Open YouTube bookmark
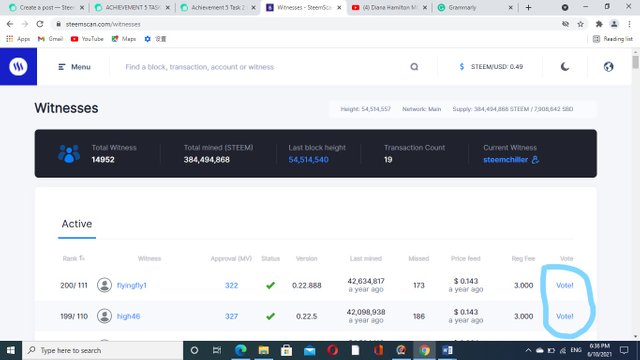 (x=87, y=39)
